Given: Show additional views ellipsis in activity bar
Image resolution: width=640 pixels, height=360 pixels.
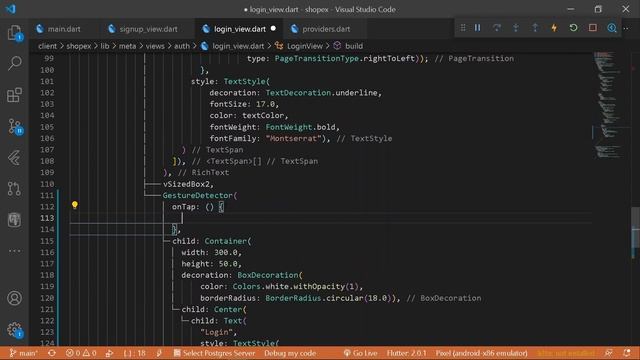Looking at the screenshot, I should click(15, 251).
